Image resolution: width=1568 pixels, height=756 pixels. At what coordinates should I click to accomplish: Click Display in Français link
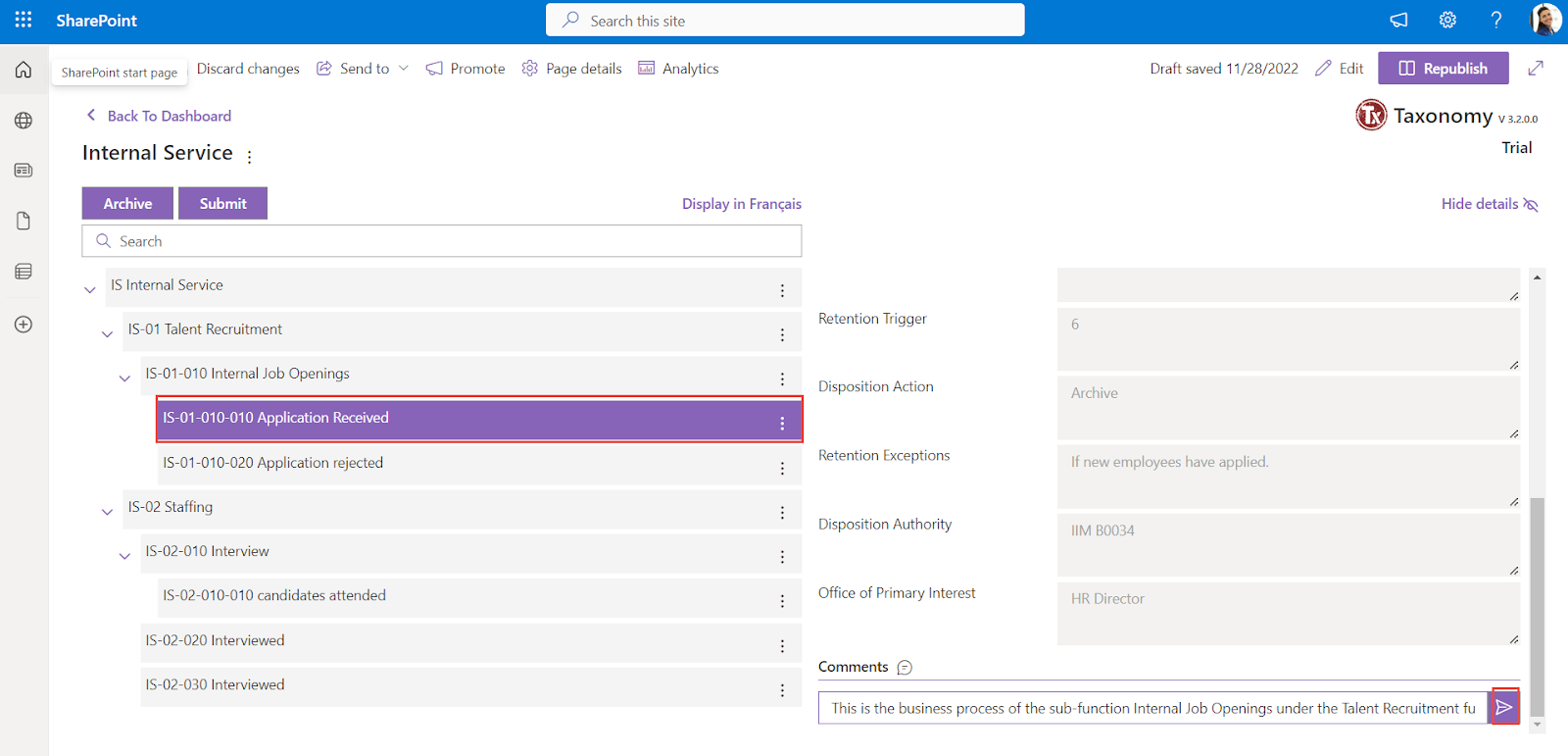pos(742,204)
